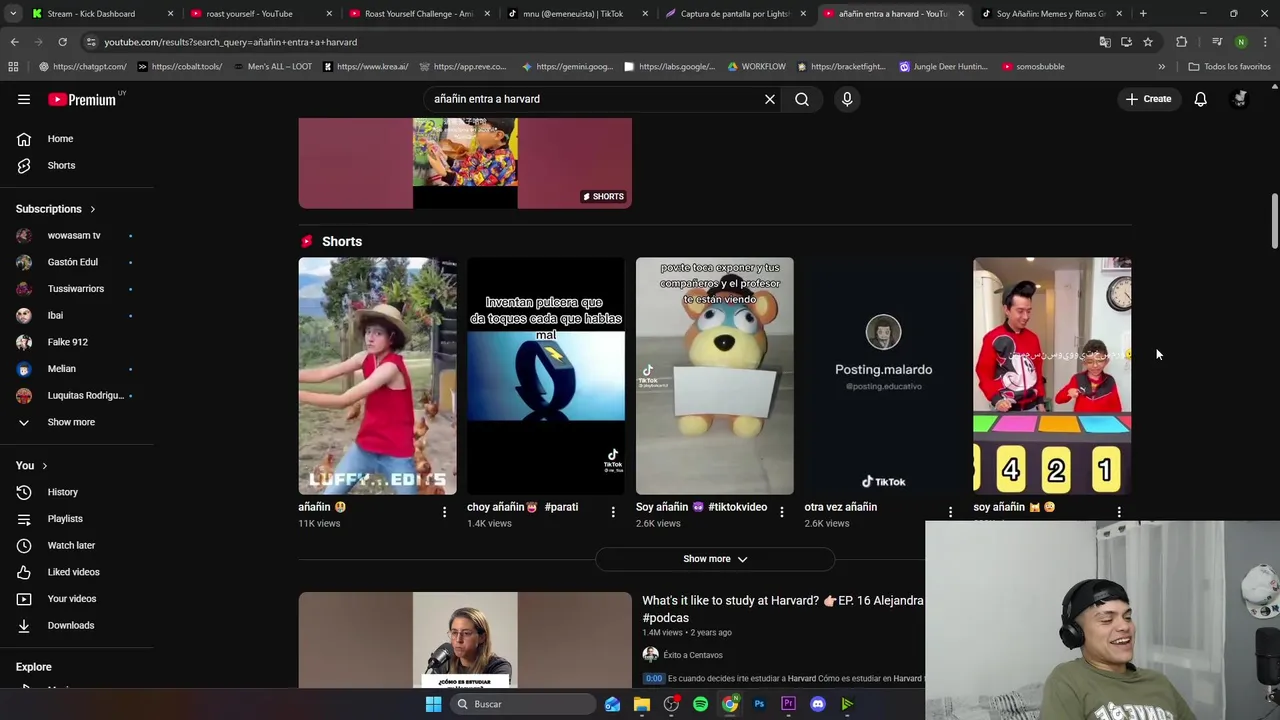Open options menu for 'choy añañin' short

point(613,512)
